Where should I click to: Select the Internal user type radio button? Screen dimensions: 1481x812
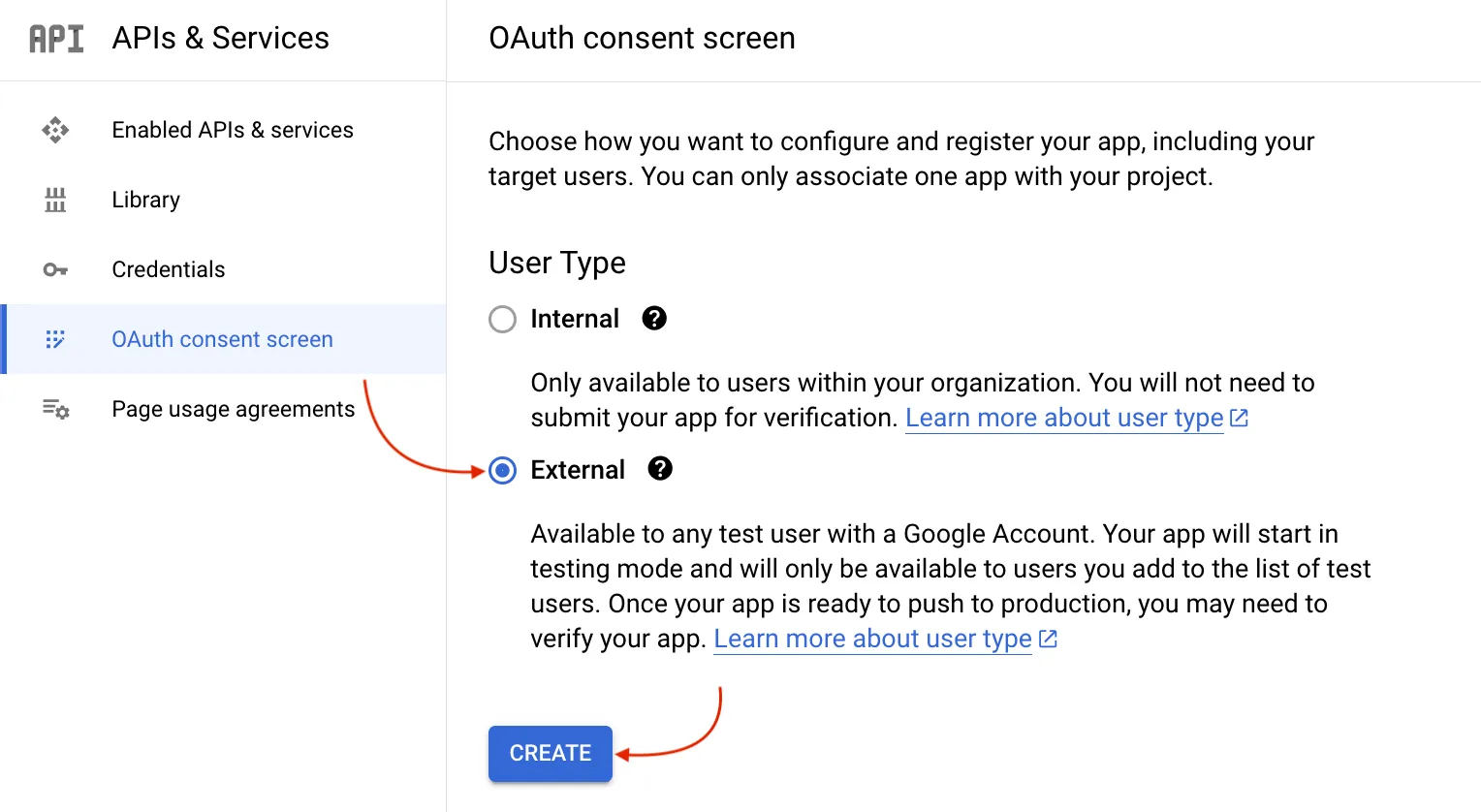point(502,319)
